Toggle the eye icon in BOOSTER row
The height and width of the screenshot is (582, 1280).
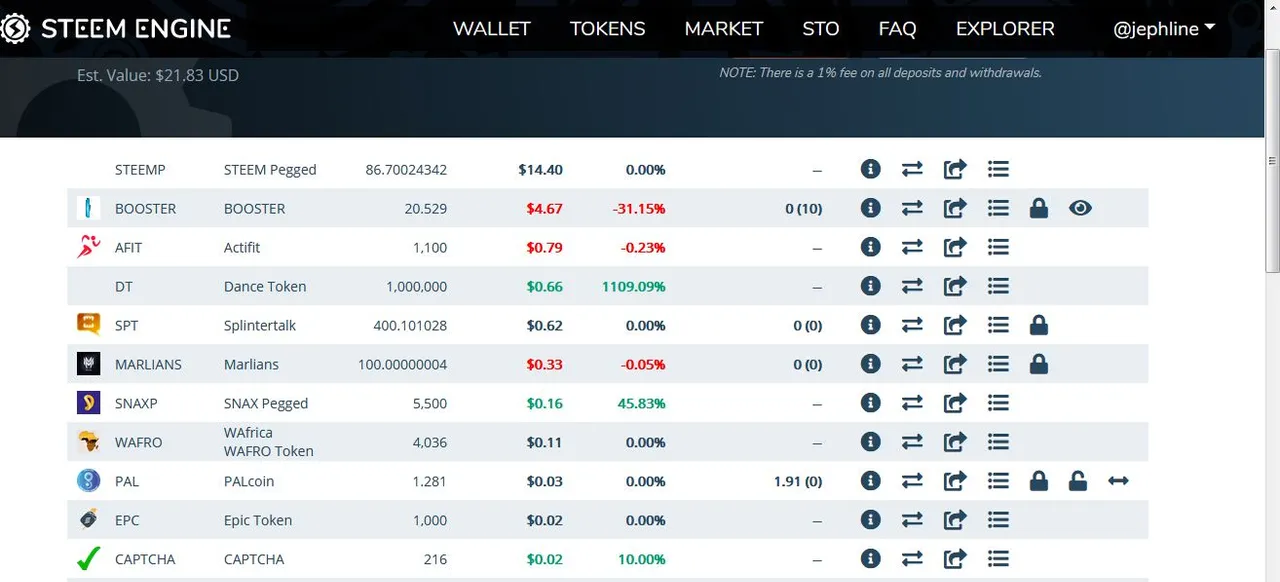click(x=1080, y=208)
